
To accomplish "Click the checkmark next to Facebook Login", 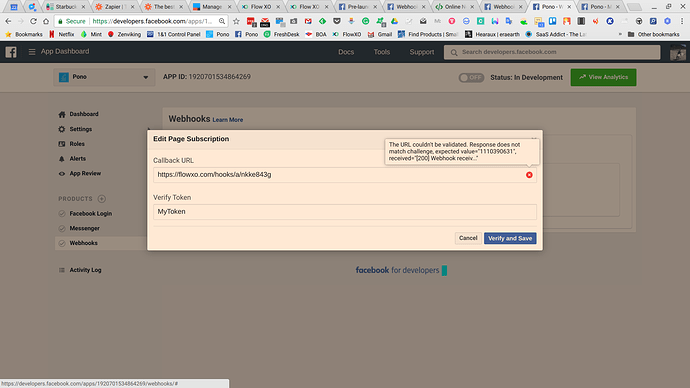I will tap(62, 214).
